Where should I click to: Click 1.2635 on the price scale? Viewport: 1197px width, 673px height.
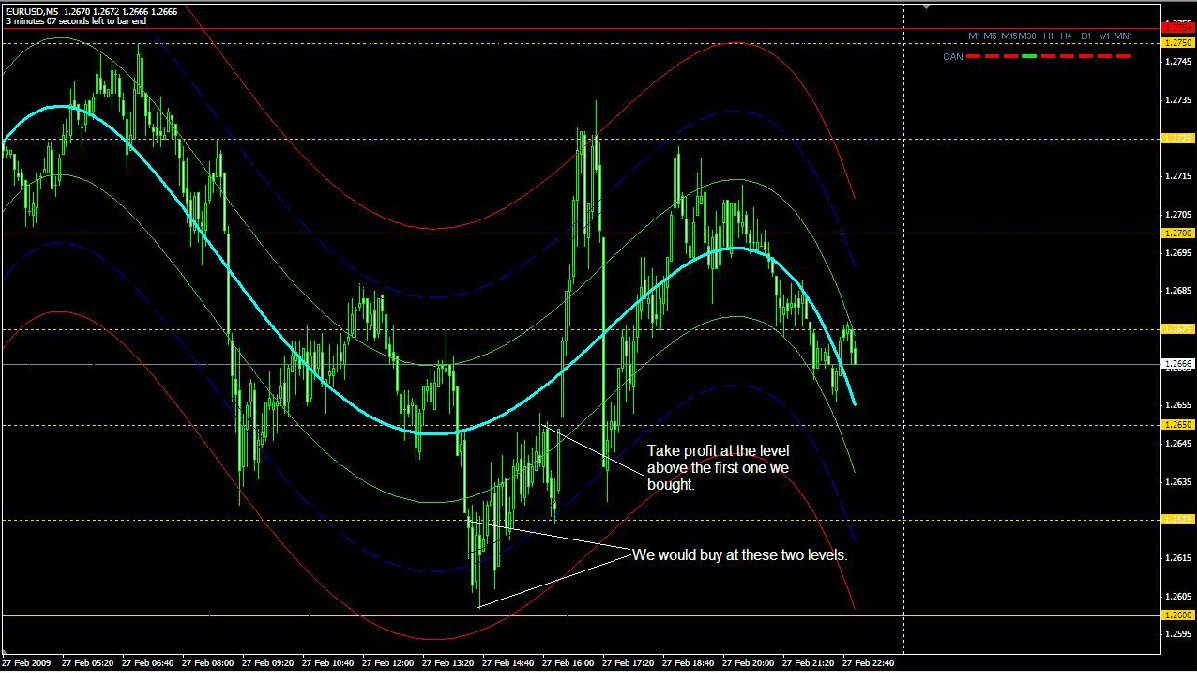pos(1179,482)
